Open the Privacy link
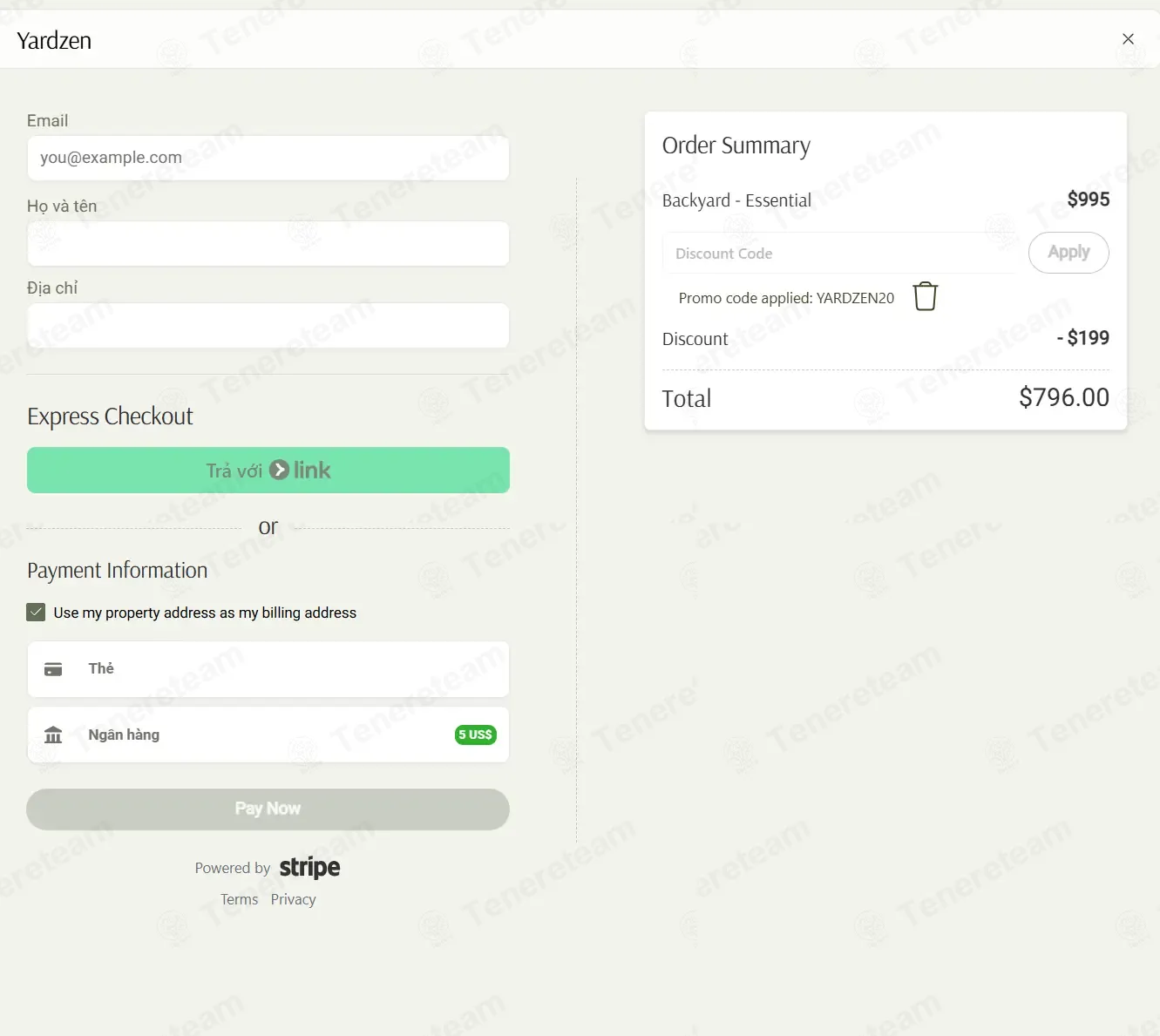 [x=293, y=900]
